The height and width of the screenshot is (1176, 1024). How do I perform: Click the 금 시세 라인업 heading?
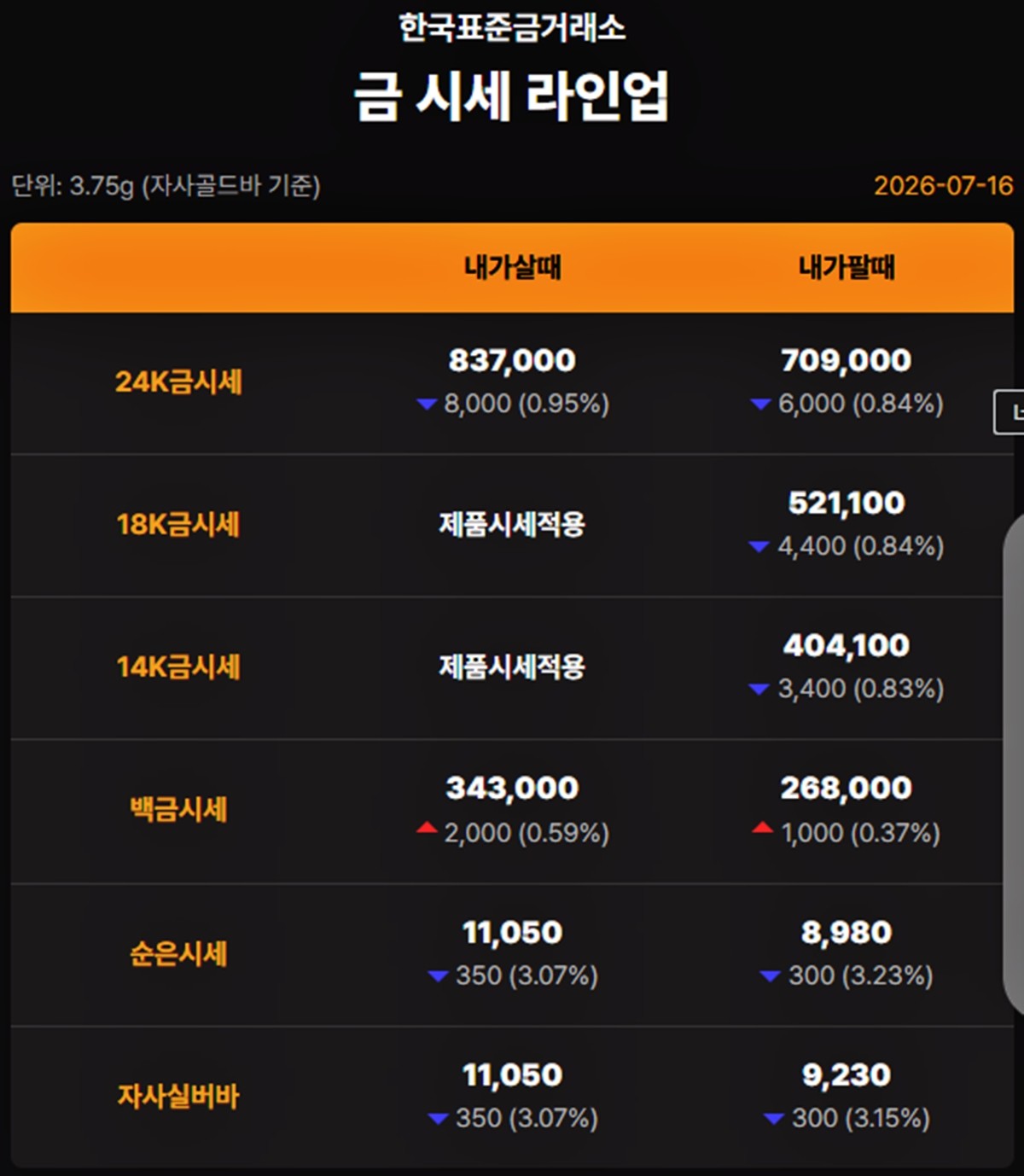click(x=512, y=96)
